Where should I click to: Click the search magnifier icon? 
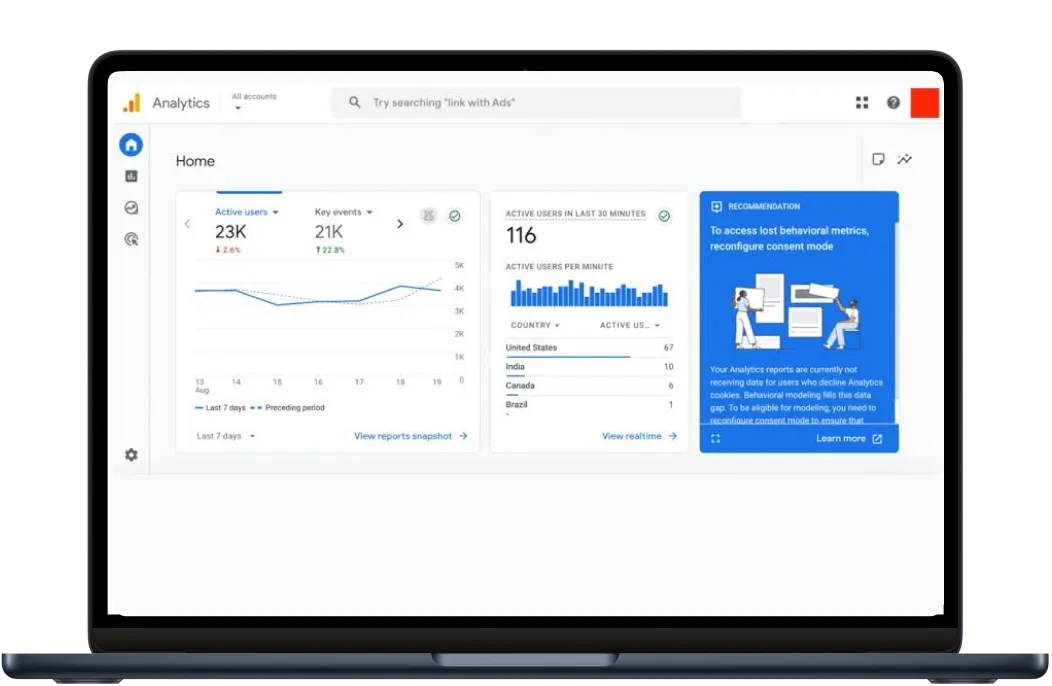click(x=354, y=102)
